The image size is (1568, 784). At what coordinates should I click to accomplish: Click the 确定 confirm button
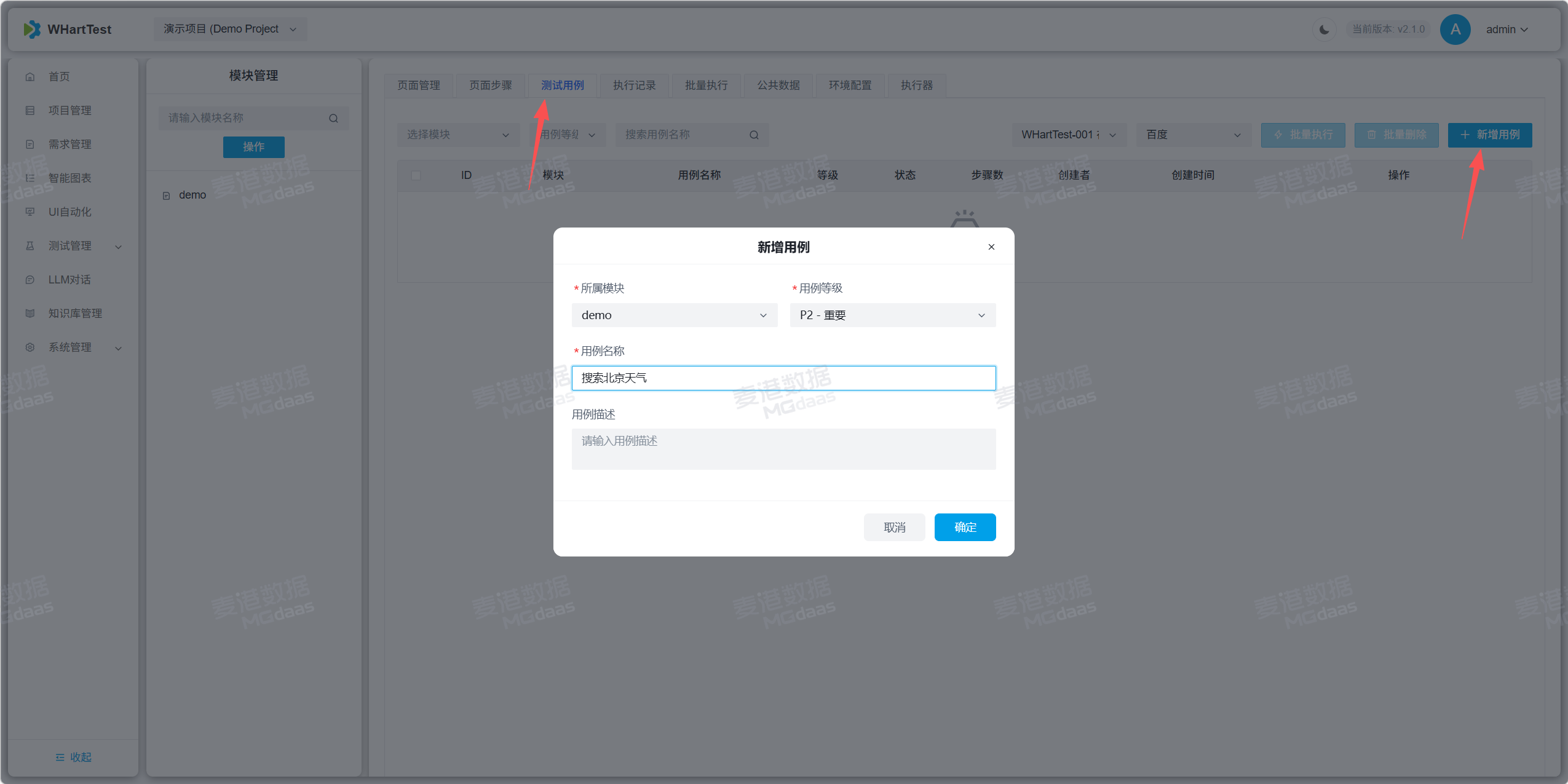point(964,528)
